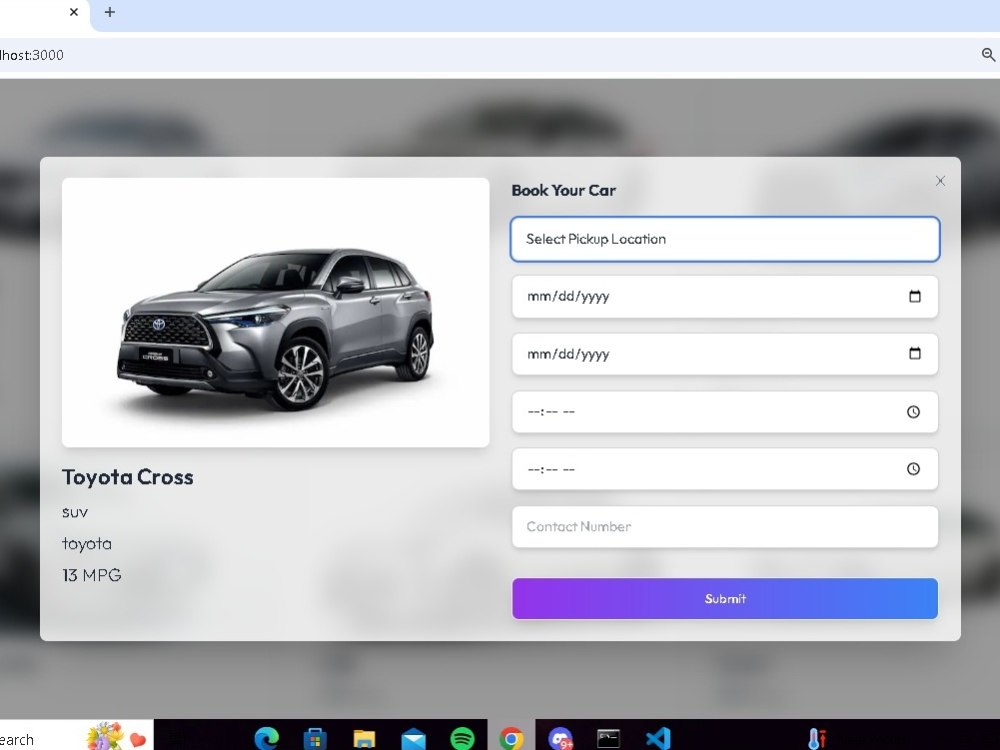Viewport: 1000px width, 750px height.
Task: Focus the second --:-- -- time input
Action: coord(724,469)
